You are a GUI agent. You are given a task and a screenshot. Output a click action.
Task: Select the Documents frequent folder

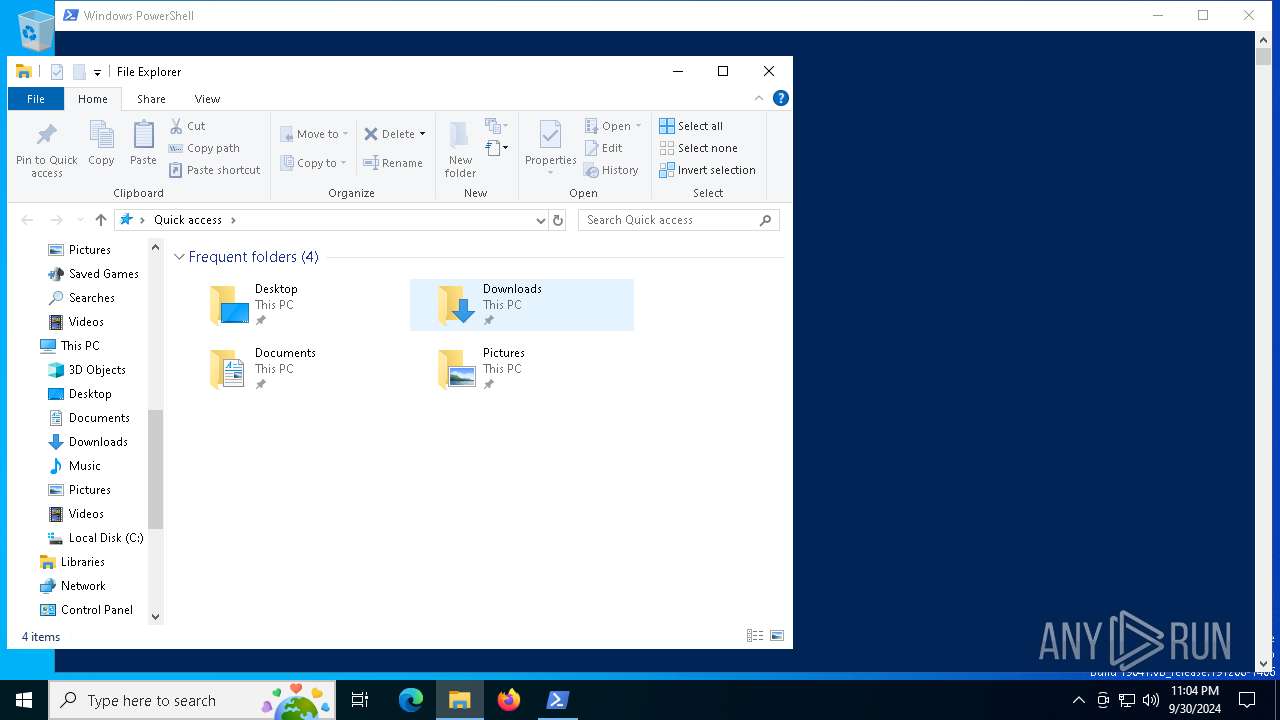click(x=294, y=369)
